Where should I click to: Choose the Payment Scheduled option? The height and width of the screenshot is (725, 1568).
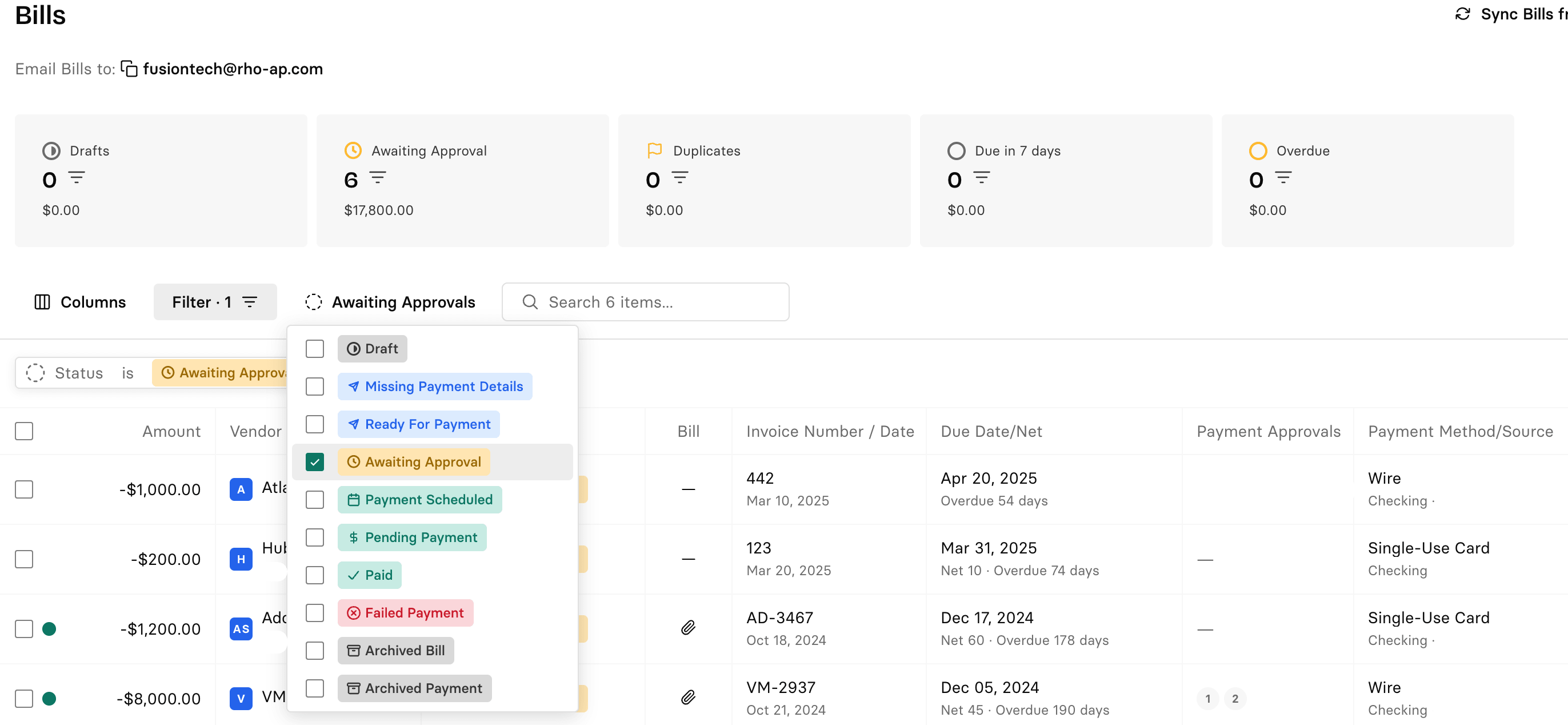420,500
